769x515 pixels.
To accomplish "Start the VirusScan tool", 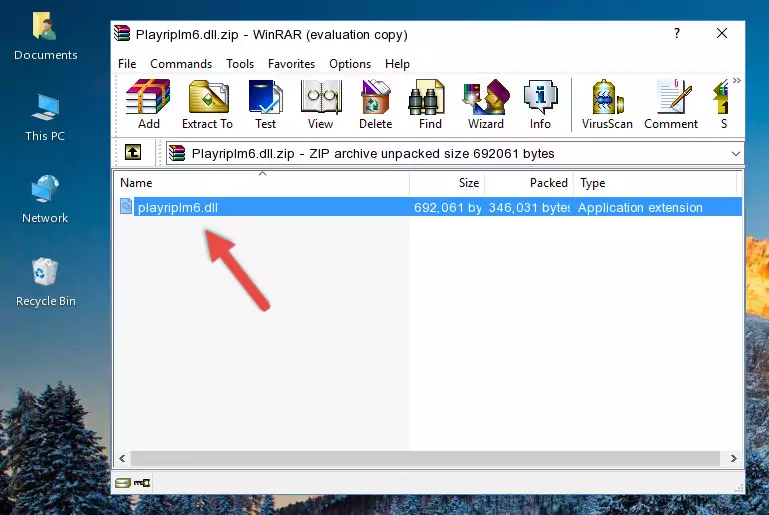I will coord(607,104).
